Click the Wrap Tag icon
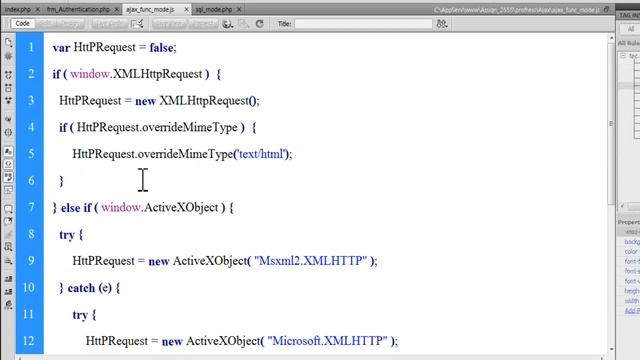The image size is (640, 360). tap(8, 234)
